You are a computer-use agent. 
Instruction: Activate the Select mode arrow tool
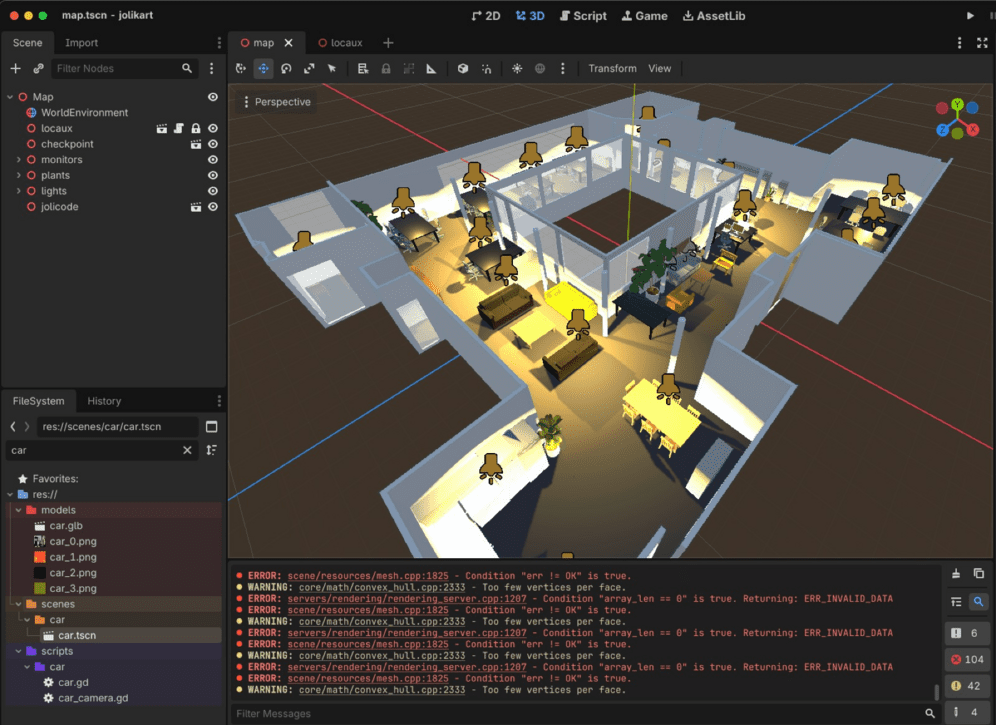[x=332, y=69]
